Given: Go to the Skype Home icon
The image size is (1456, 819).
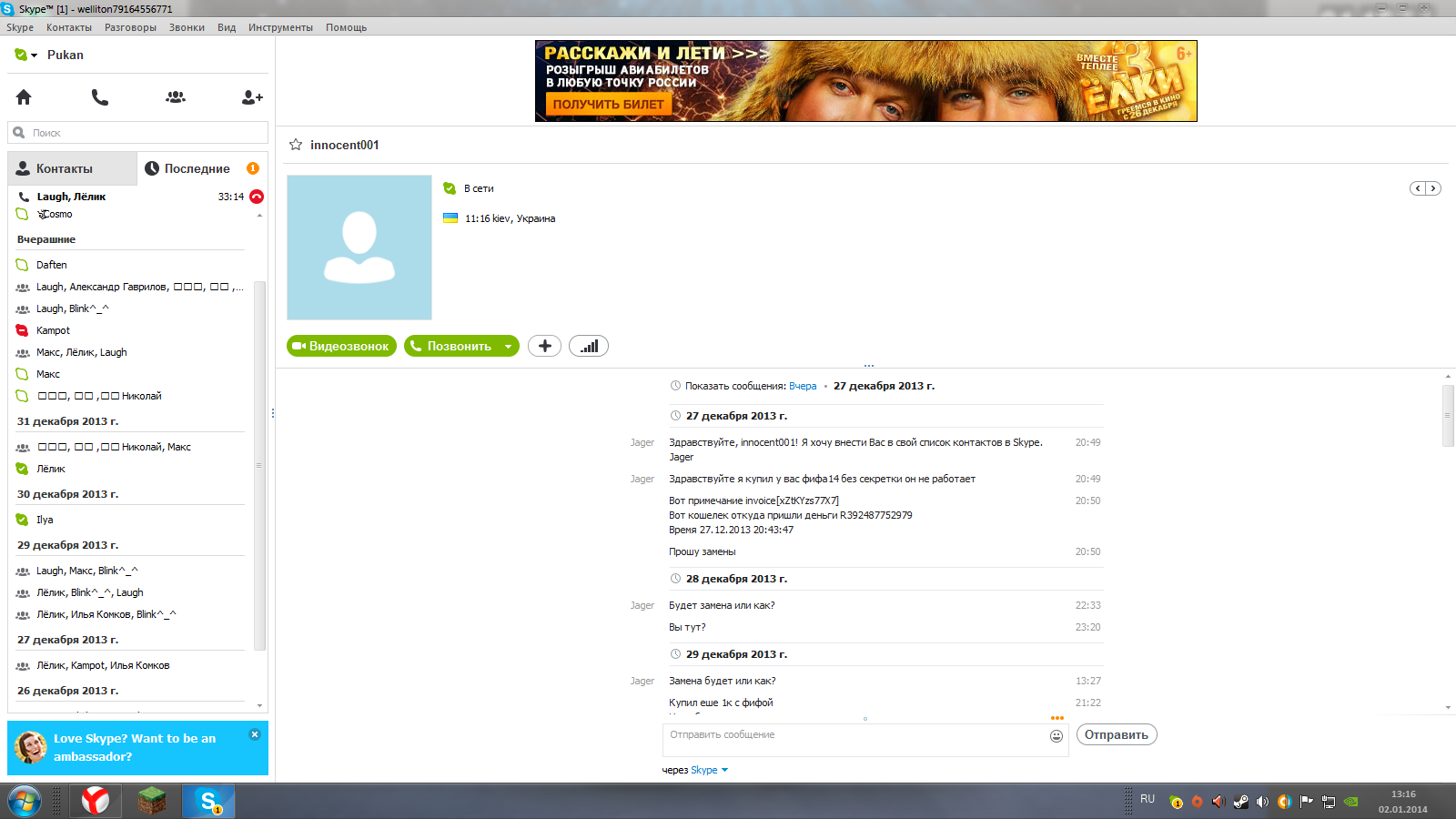Looking at the screenshot, I should point(24,97).
